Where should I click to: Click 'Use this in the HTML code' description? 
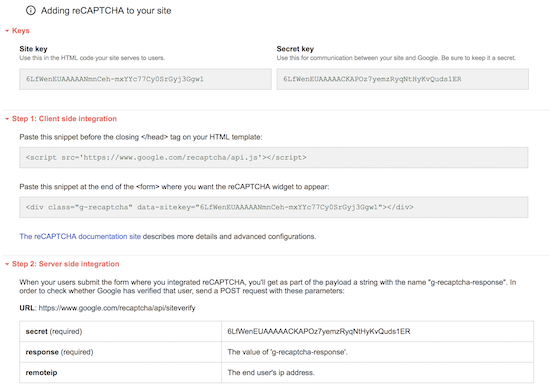point(92,58)
